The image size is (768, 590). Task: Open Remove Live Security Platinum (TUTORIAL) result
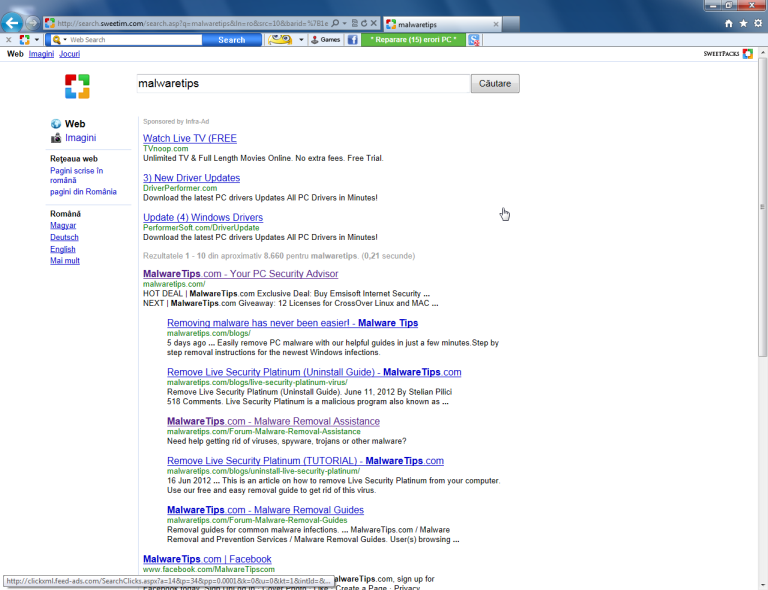pos(305,461)
